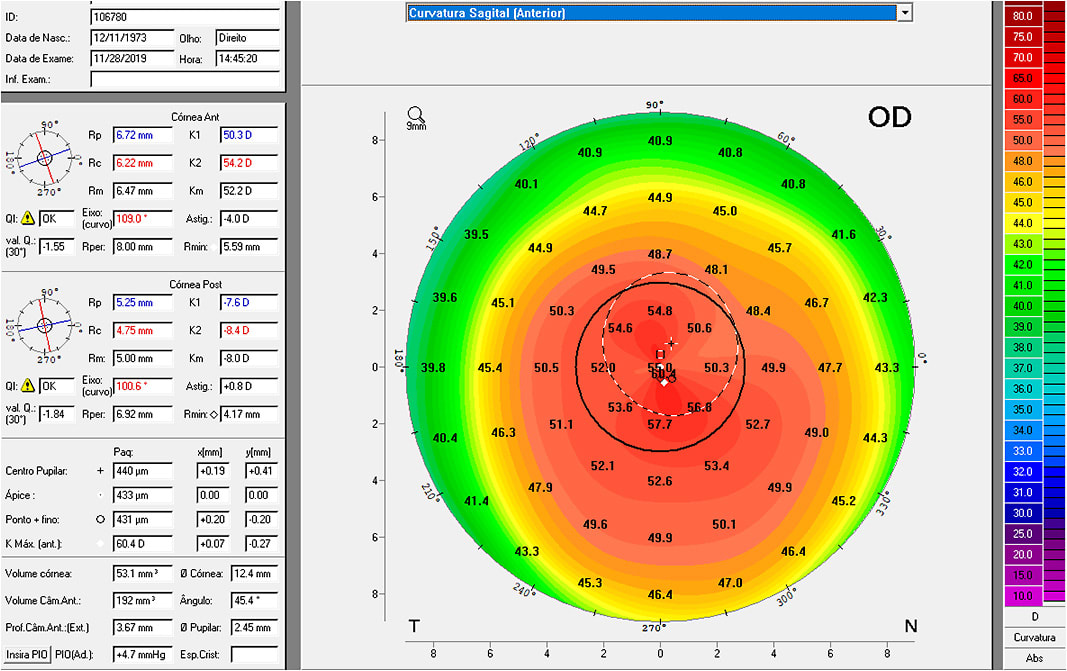Click the anterior K1 value 50.3 D
Image resolution: width=1067 pixels, height=671 pixels.
249,135
